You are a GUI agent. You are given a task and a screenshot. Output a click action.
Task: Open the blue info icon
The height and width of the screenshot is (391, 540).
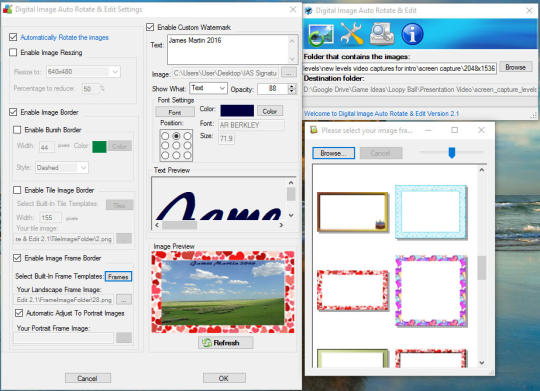[x=412, y=34]
